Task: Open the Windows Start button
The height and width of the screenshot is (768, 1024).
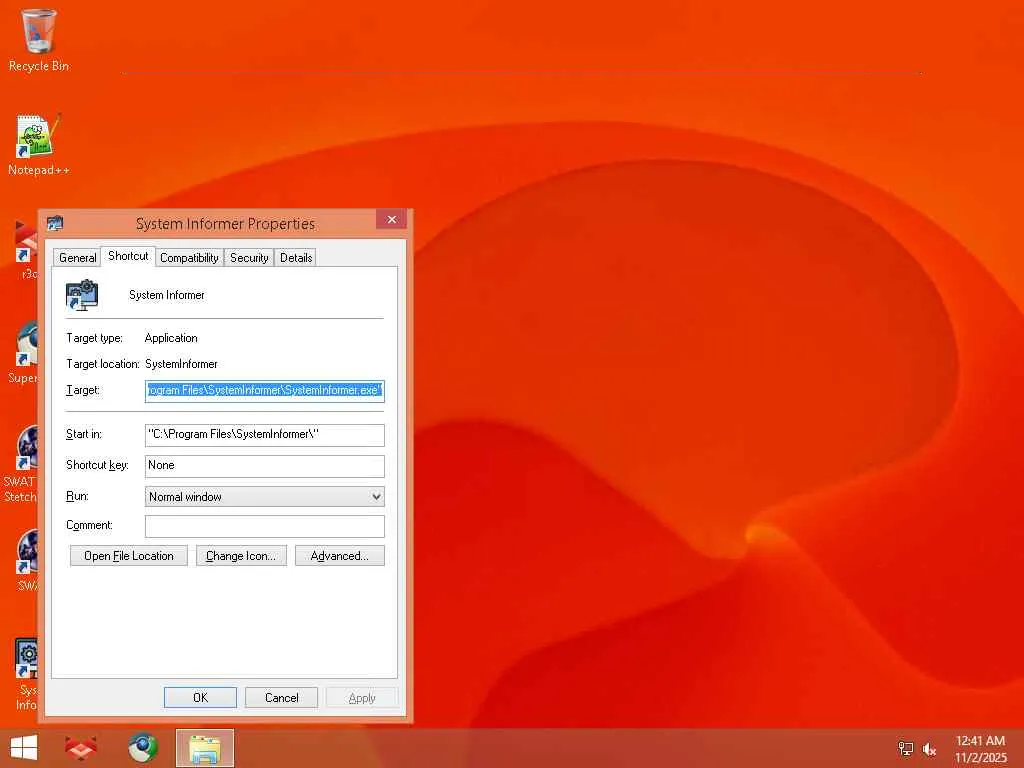Action: point(24,748)
